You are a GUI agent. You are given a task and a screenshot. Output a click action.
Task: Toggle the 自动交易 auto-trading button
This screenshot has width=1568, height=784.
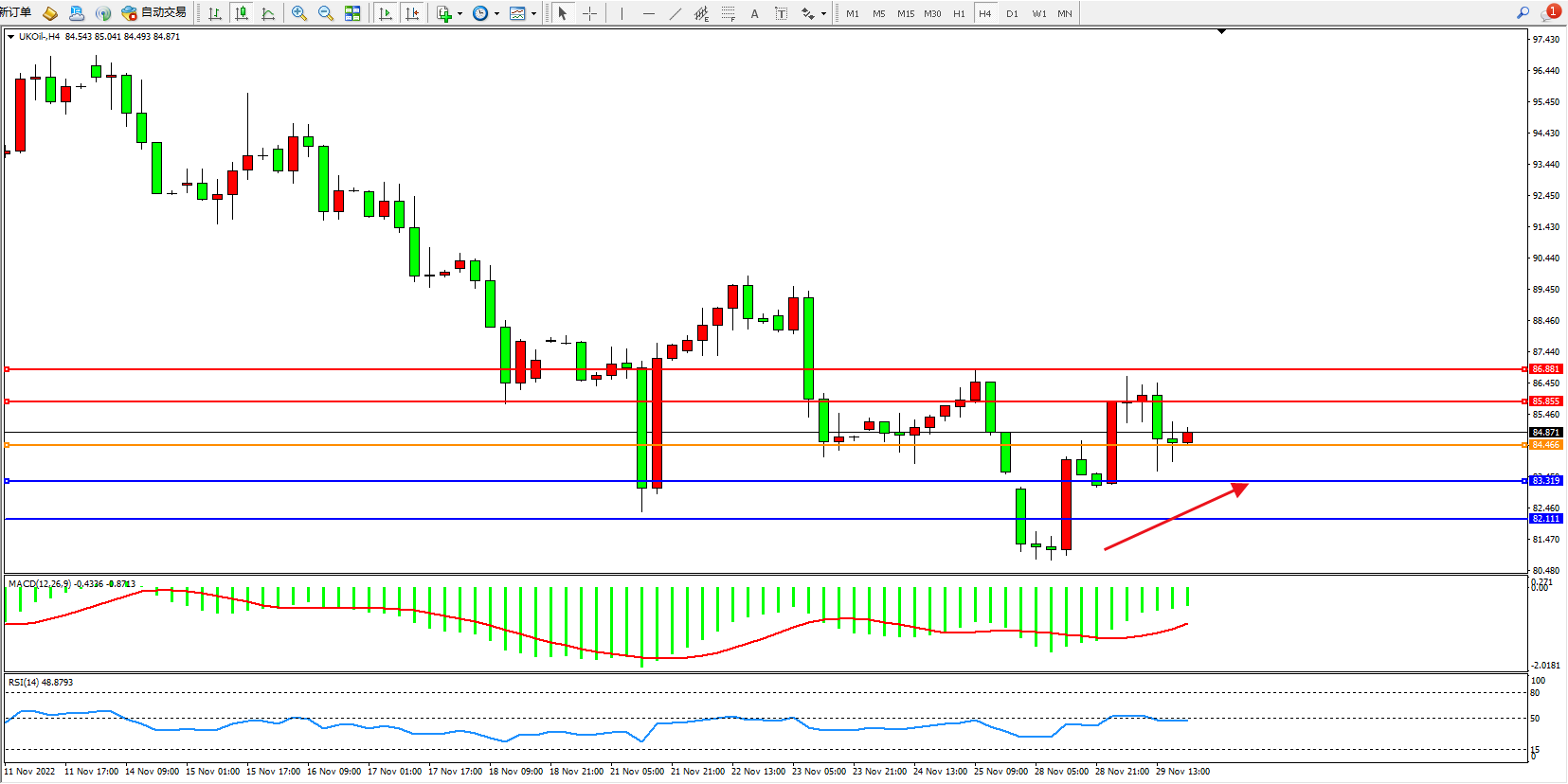click(x=154, y=13)
